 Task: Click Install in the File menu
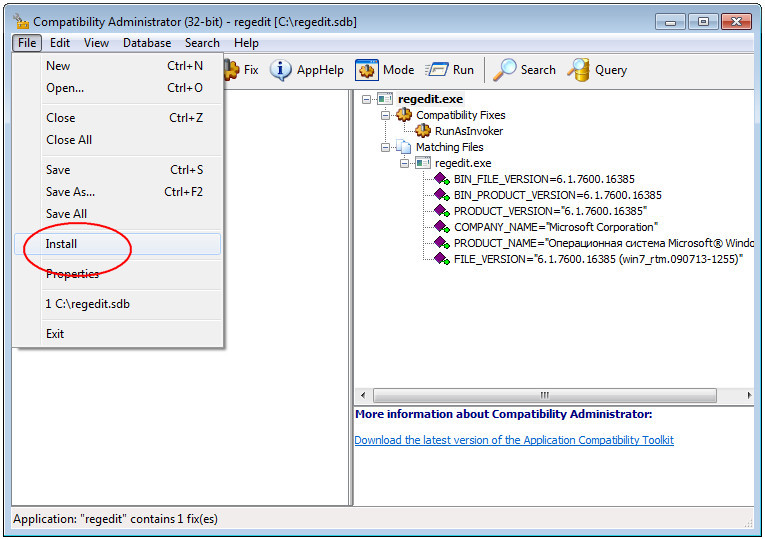coord(118,244)
